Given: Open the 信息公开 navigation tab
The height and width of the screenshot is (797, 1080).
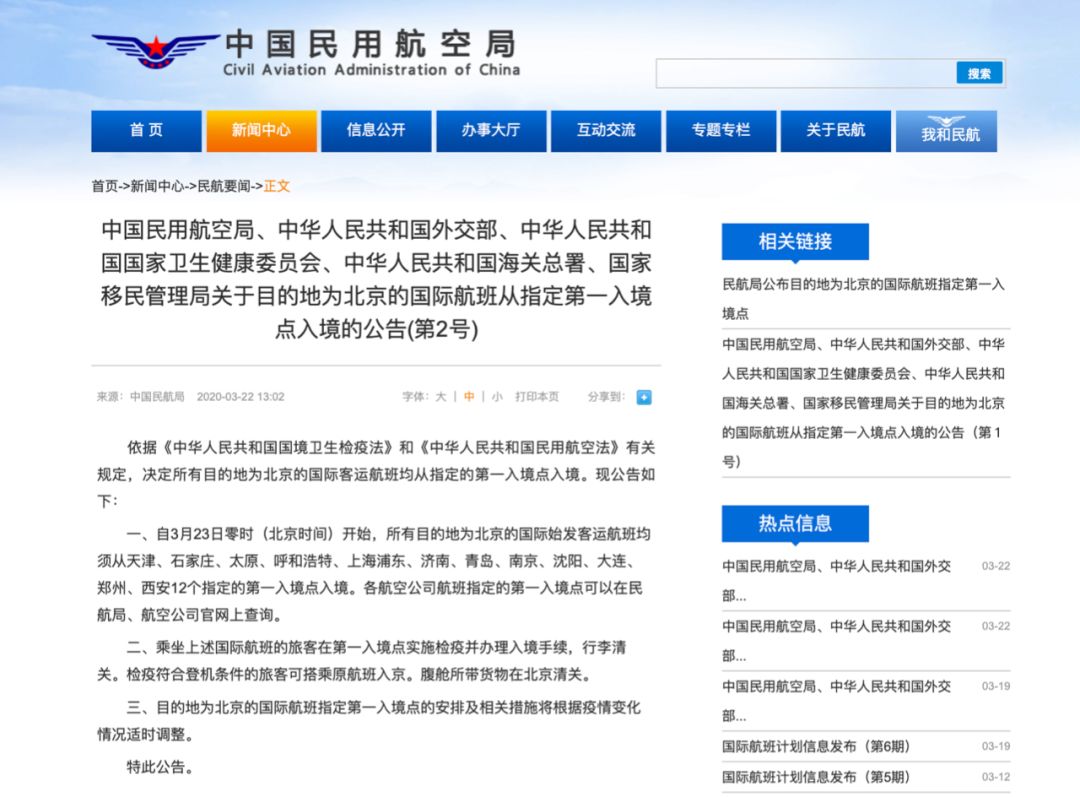Looking at the screenshot, I should pos(376,131).
